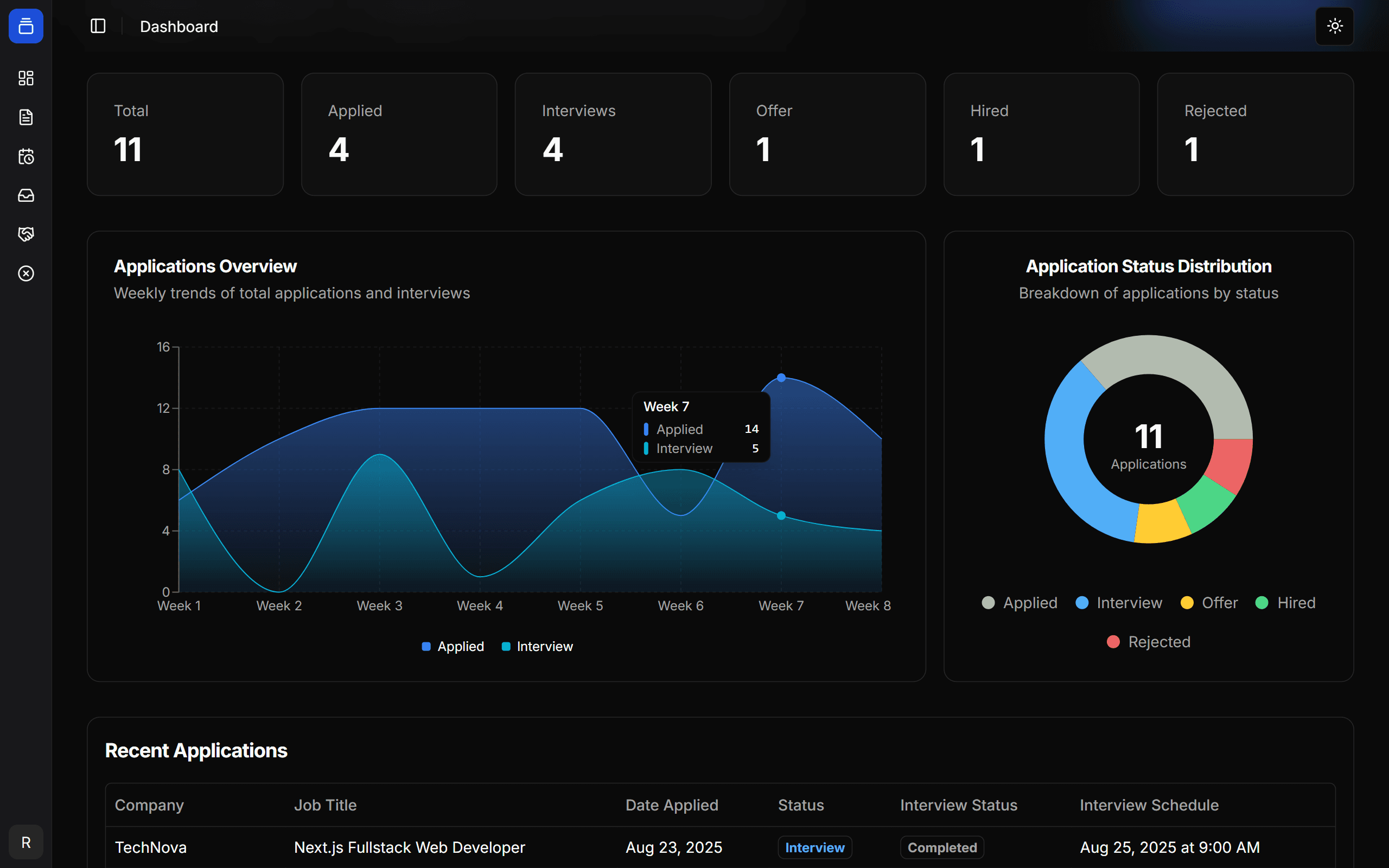Viewport: 1389px width, 868px height.
Task: Click the Date Applied column header
Action: pyautogui.click(x=672, y=806)
